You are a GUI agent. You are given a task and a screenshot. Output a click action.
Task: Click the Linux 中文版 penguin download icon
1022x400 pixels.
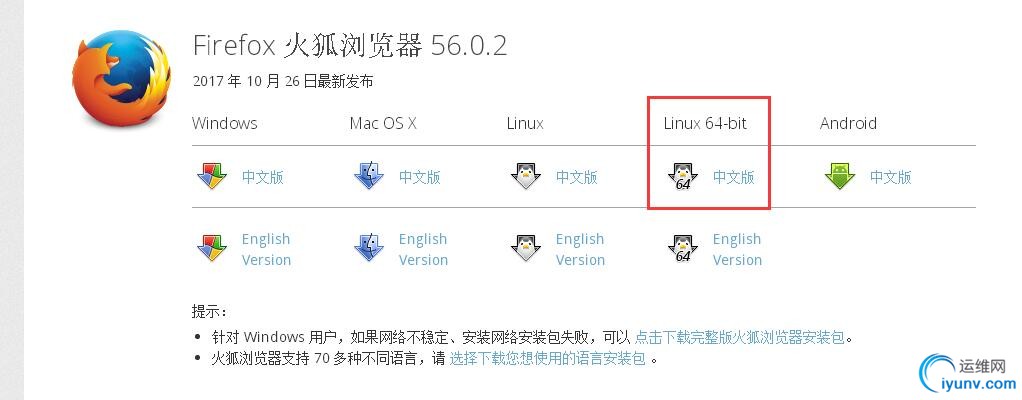[526, 177]
